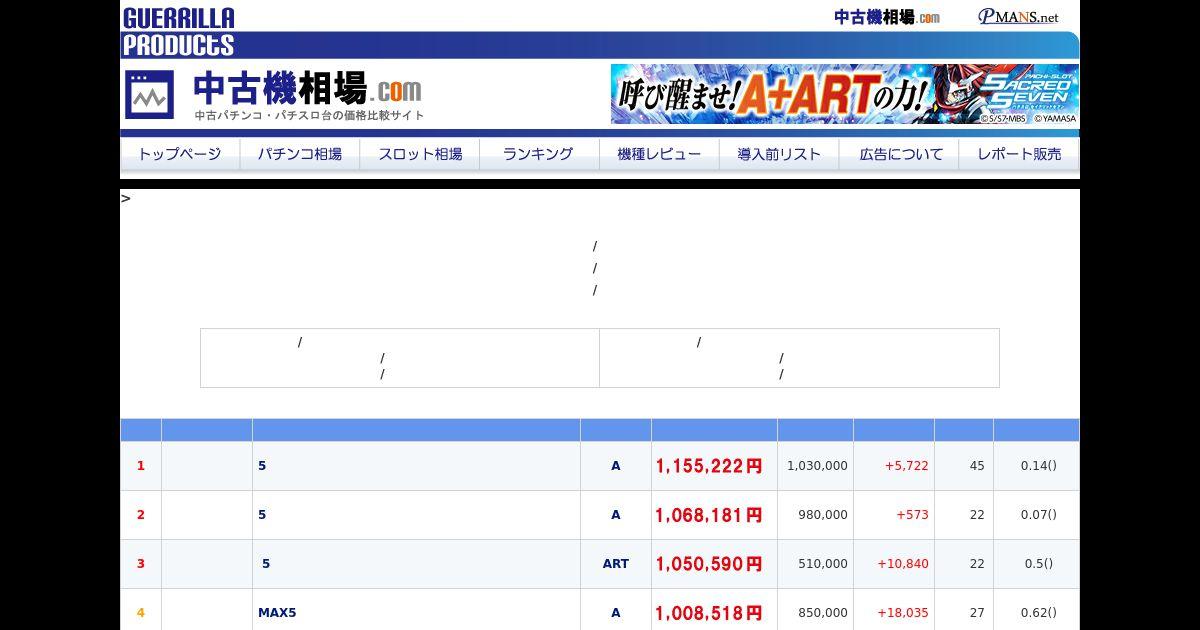Click the 0.07() value
The height and width of the screenshot is (630, 1200).
1039,515
